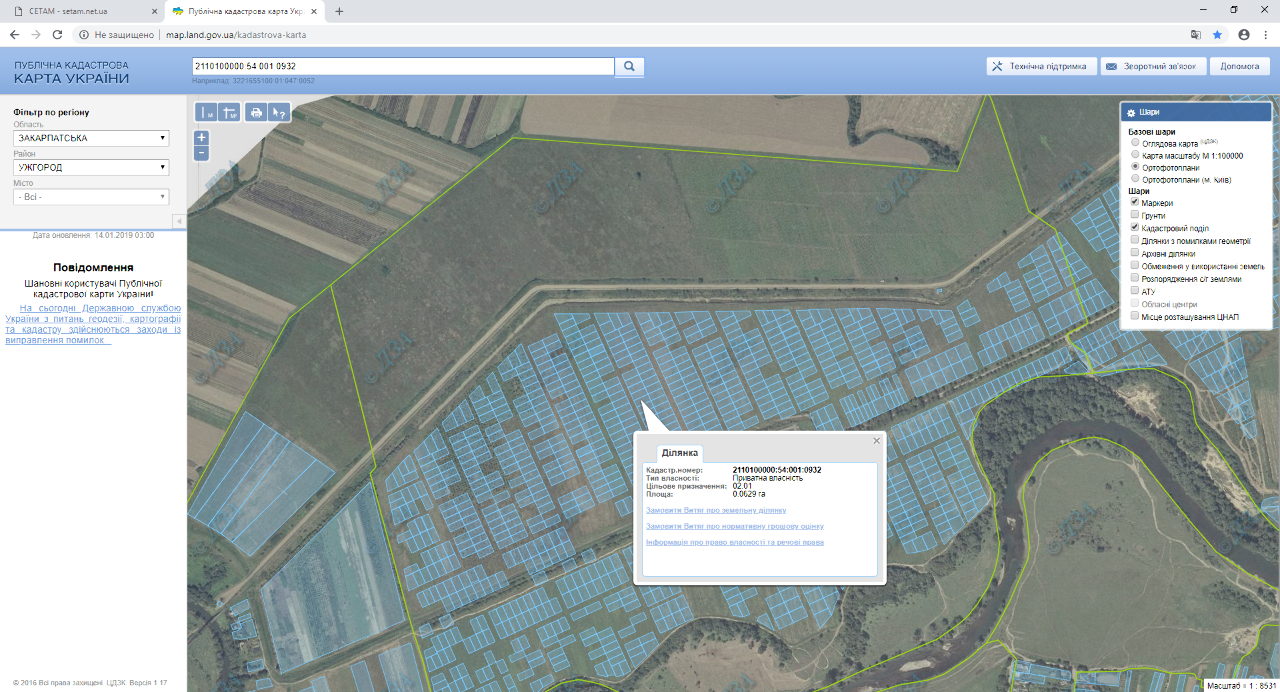1280x692 pixels.
Task: Select the Ділянка tab in popup
Action: click(679, 453)
